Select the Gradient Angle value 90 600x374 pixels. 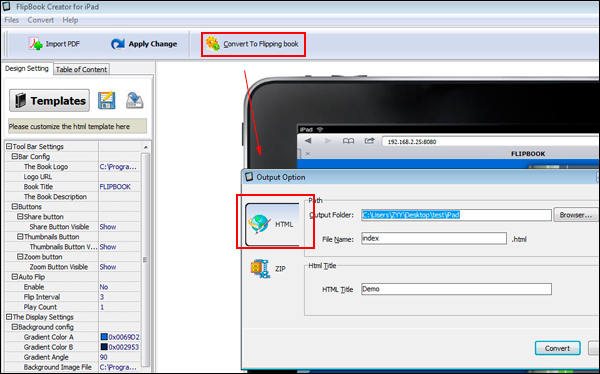(104, 357)
